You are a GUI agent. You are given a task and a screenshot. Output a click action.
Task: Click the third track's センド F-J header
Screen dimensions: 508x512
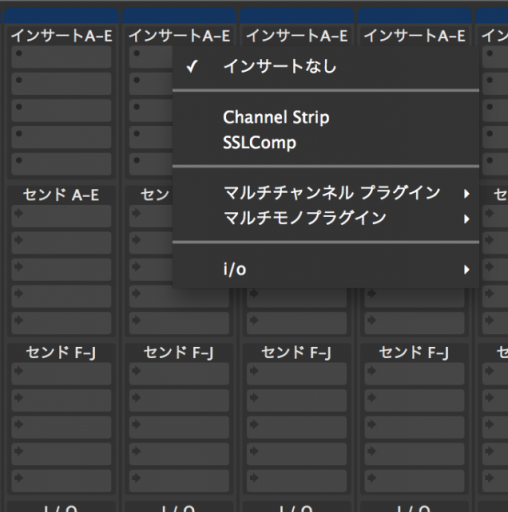pos(297,352)
